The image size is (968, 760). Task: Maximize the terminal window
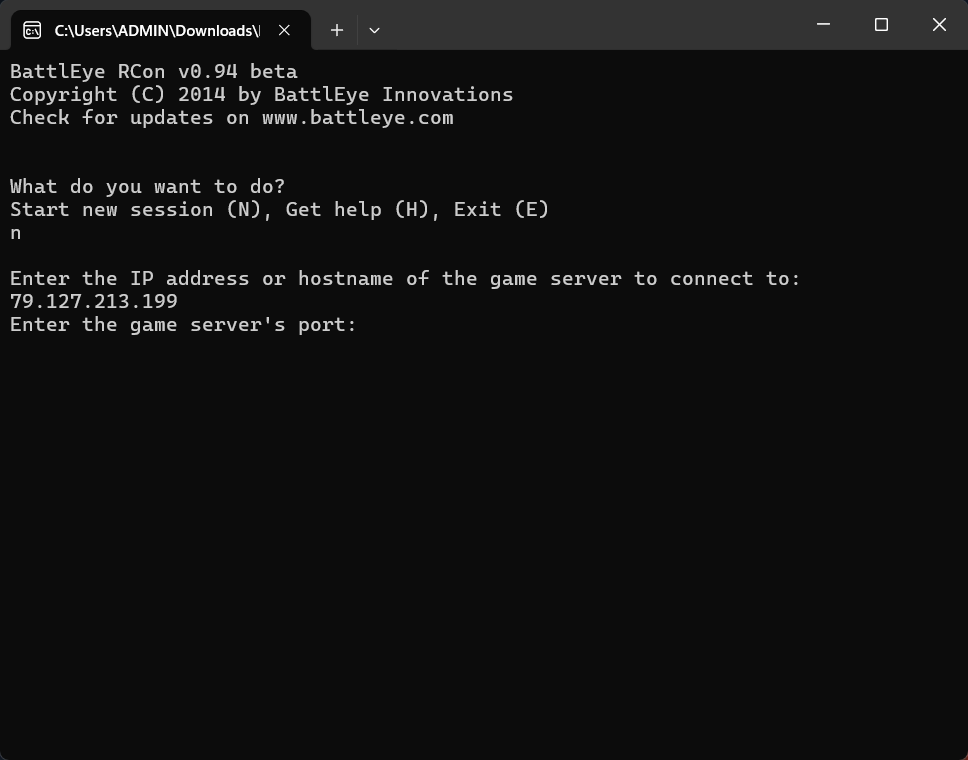point(881,25)
